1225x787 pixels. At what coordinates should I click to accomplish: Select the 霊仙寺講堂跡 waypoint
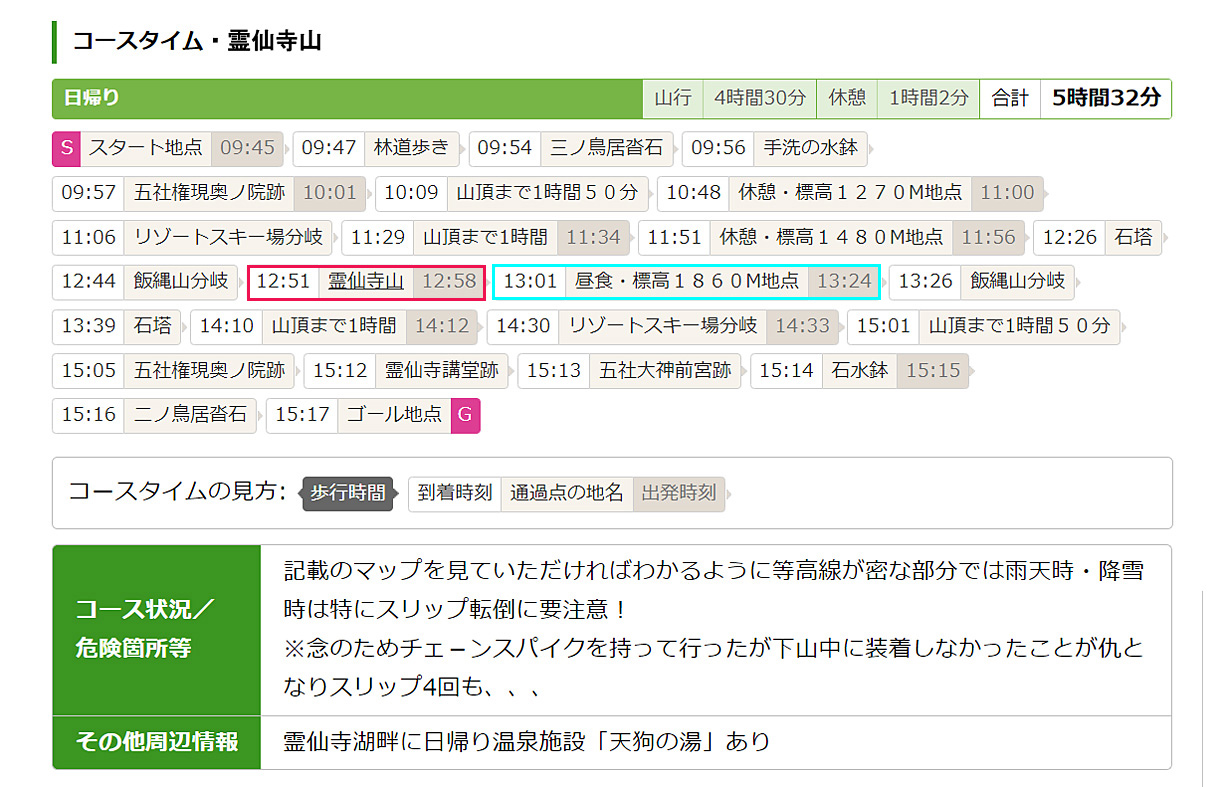pyautogui.click(x=442, y=370)
